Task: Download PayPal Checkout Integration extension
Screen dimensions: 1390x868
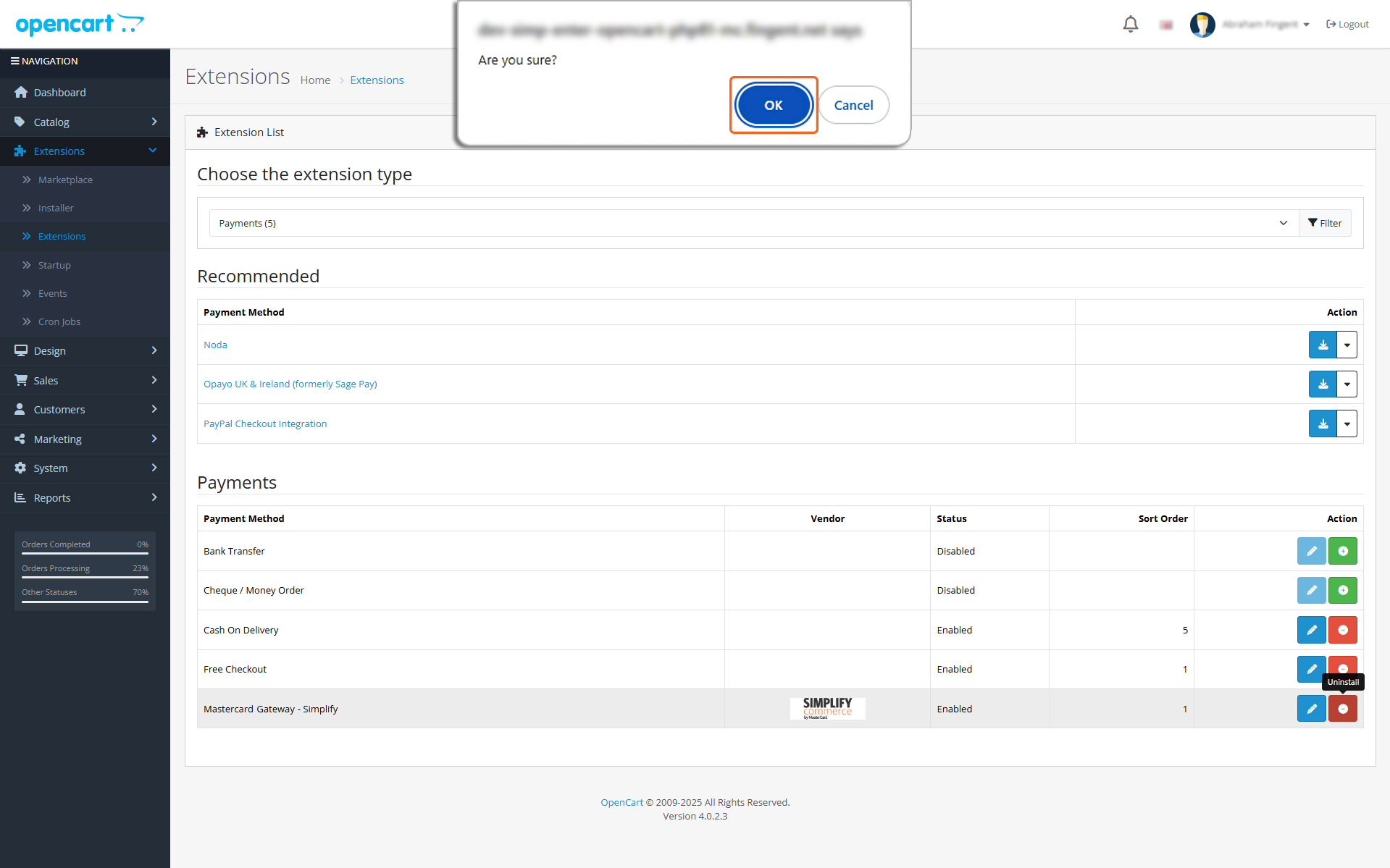Action: click(x=1323, y=424)
